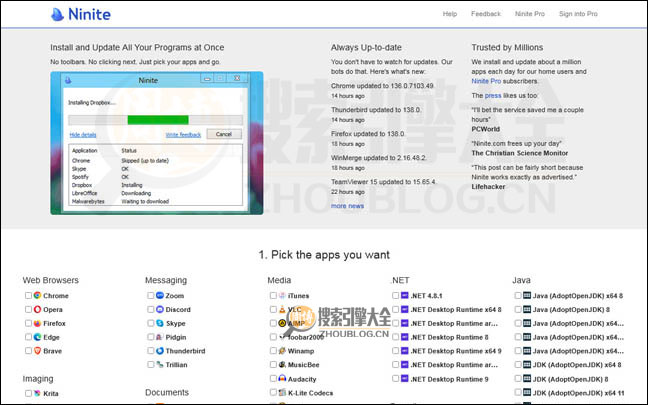Click "TeamViewer 15 updated" news item
648x405 pixels.
coord(384,182)
